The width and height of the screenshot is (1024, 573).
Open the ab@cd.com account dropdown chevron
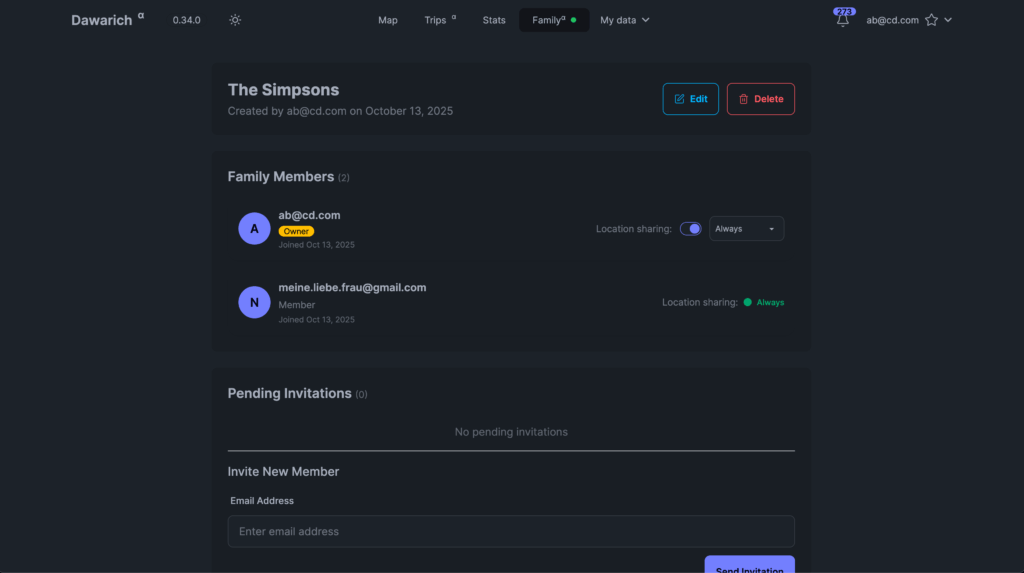tap(948, 20)
